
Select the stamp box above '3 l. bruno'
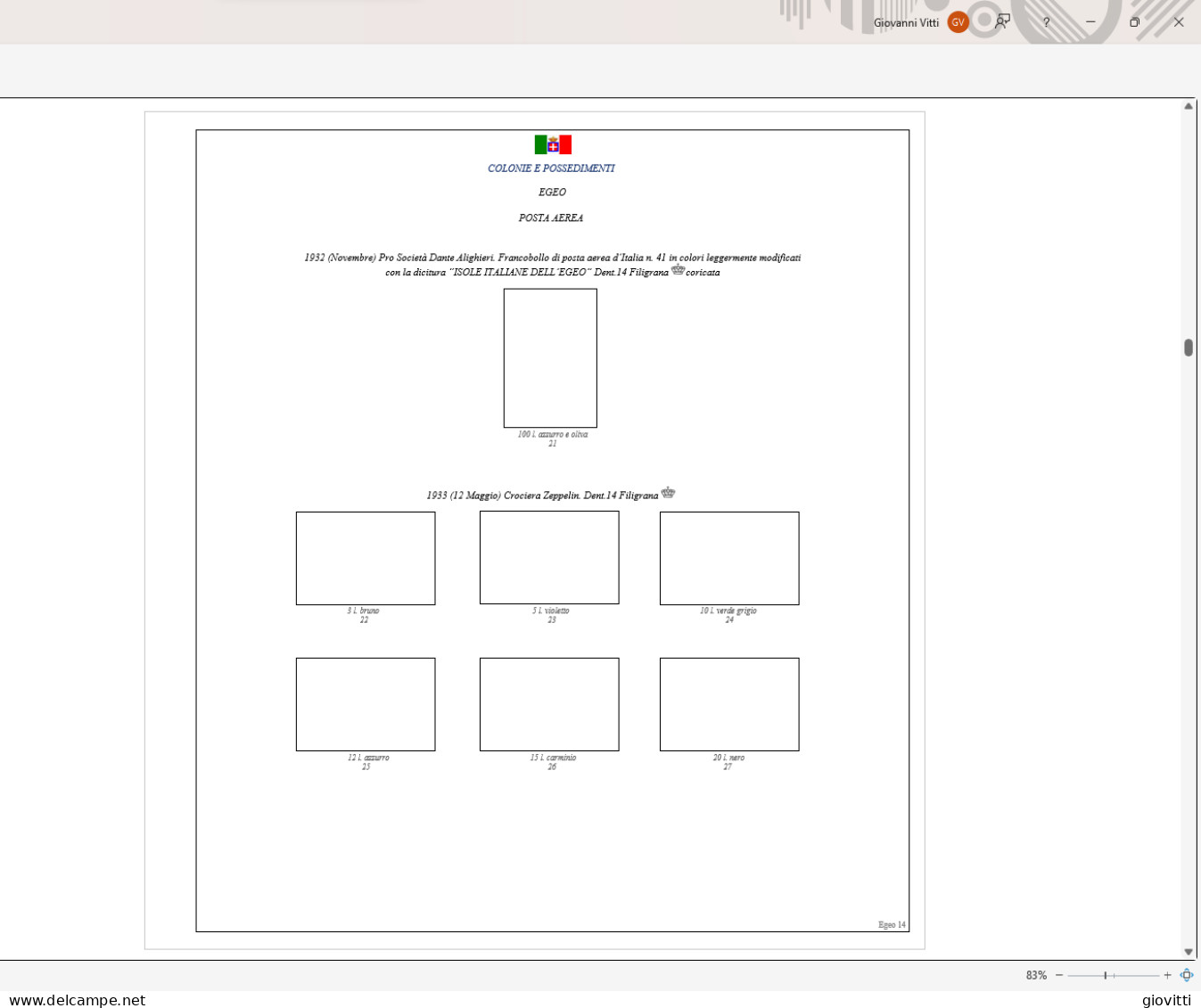point(366,558)
